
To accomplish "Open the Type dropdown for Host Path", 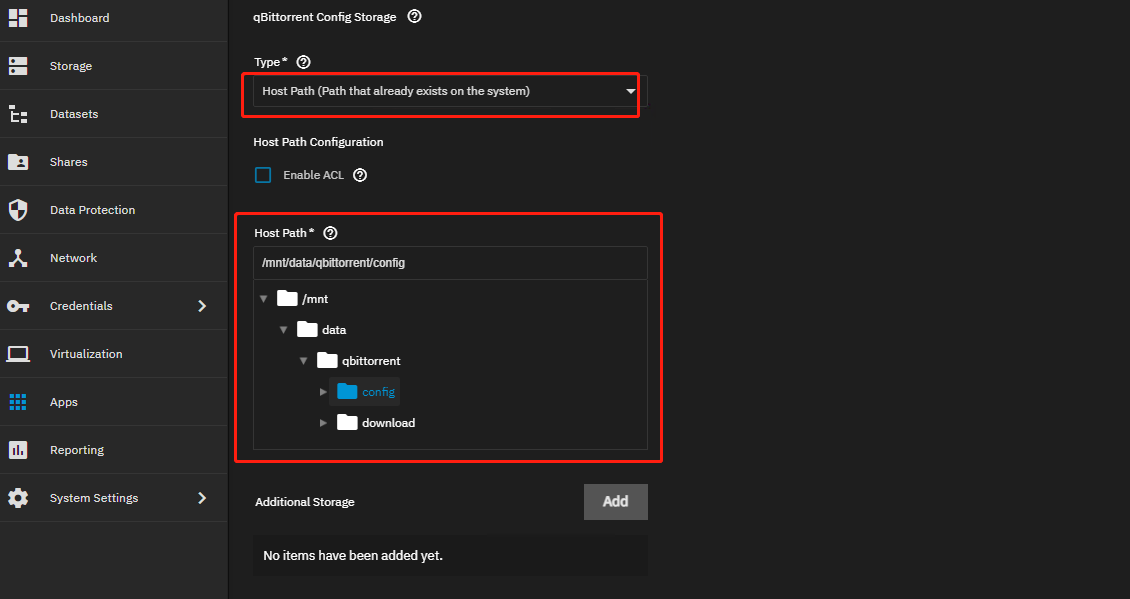I will pos(450,92).
